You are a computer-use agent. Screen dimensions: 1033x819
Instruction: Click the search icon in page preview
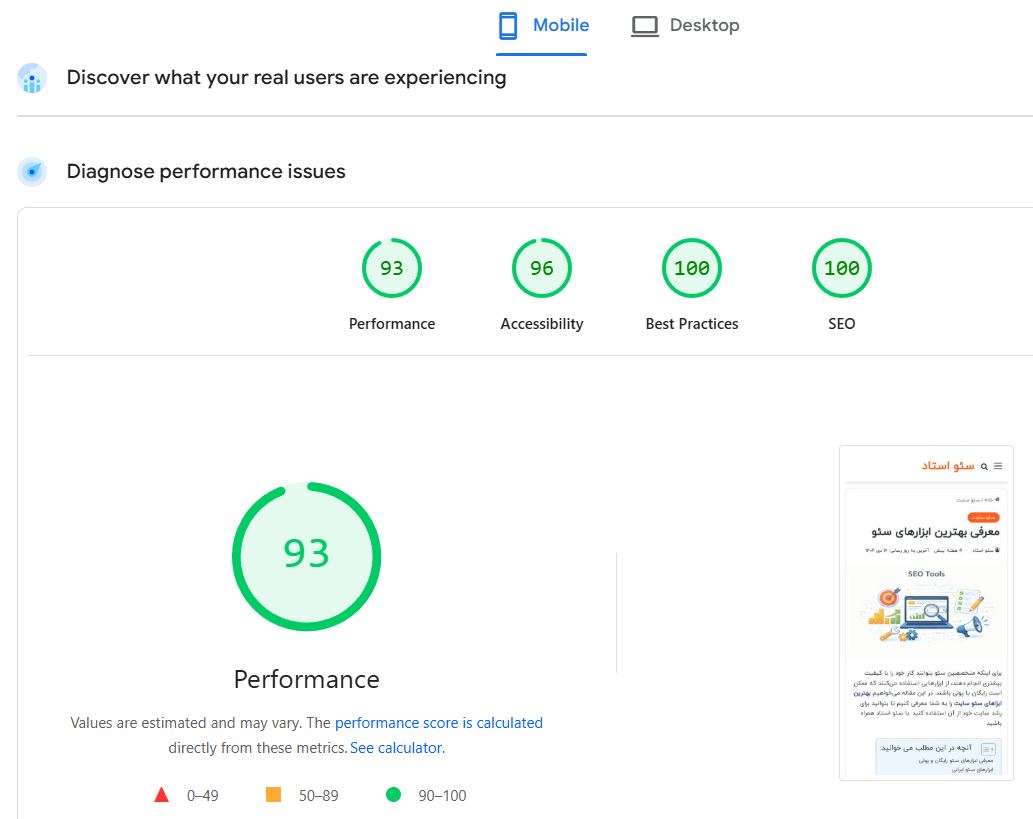(x=984, y=466)
